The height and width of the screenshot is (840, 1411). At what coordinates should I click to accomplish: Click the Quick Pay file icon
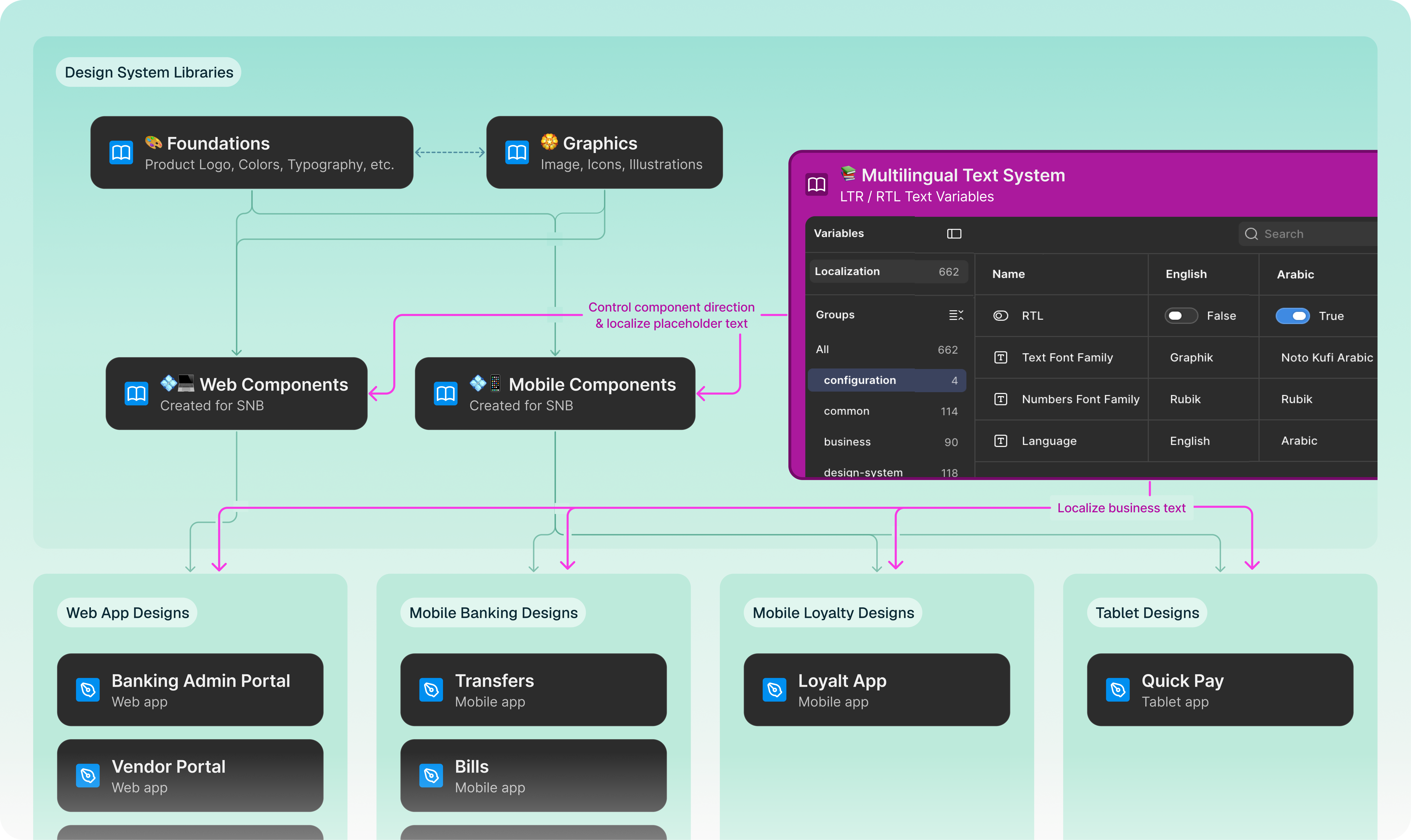point(1118,689)
